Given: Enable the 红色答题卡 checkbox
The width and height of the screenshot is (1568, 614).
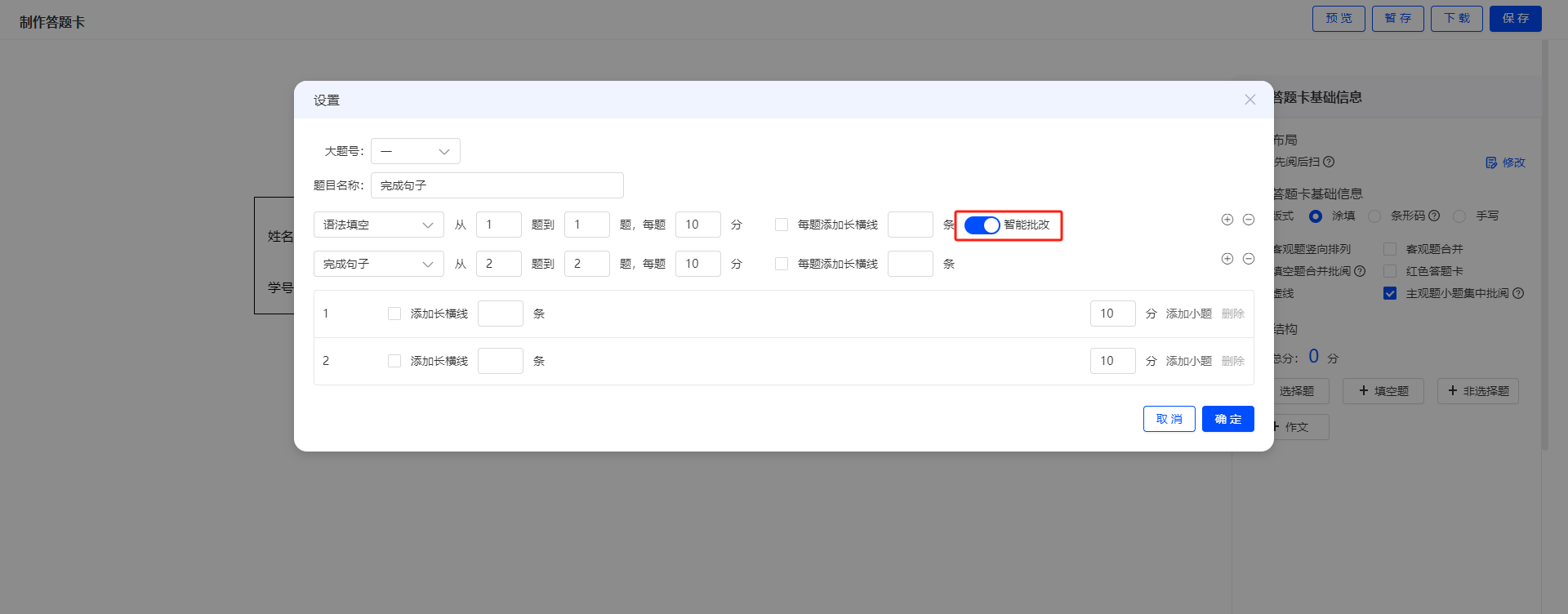Looking at the screenshot, I should tap(1390, 271).
